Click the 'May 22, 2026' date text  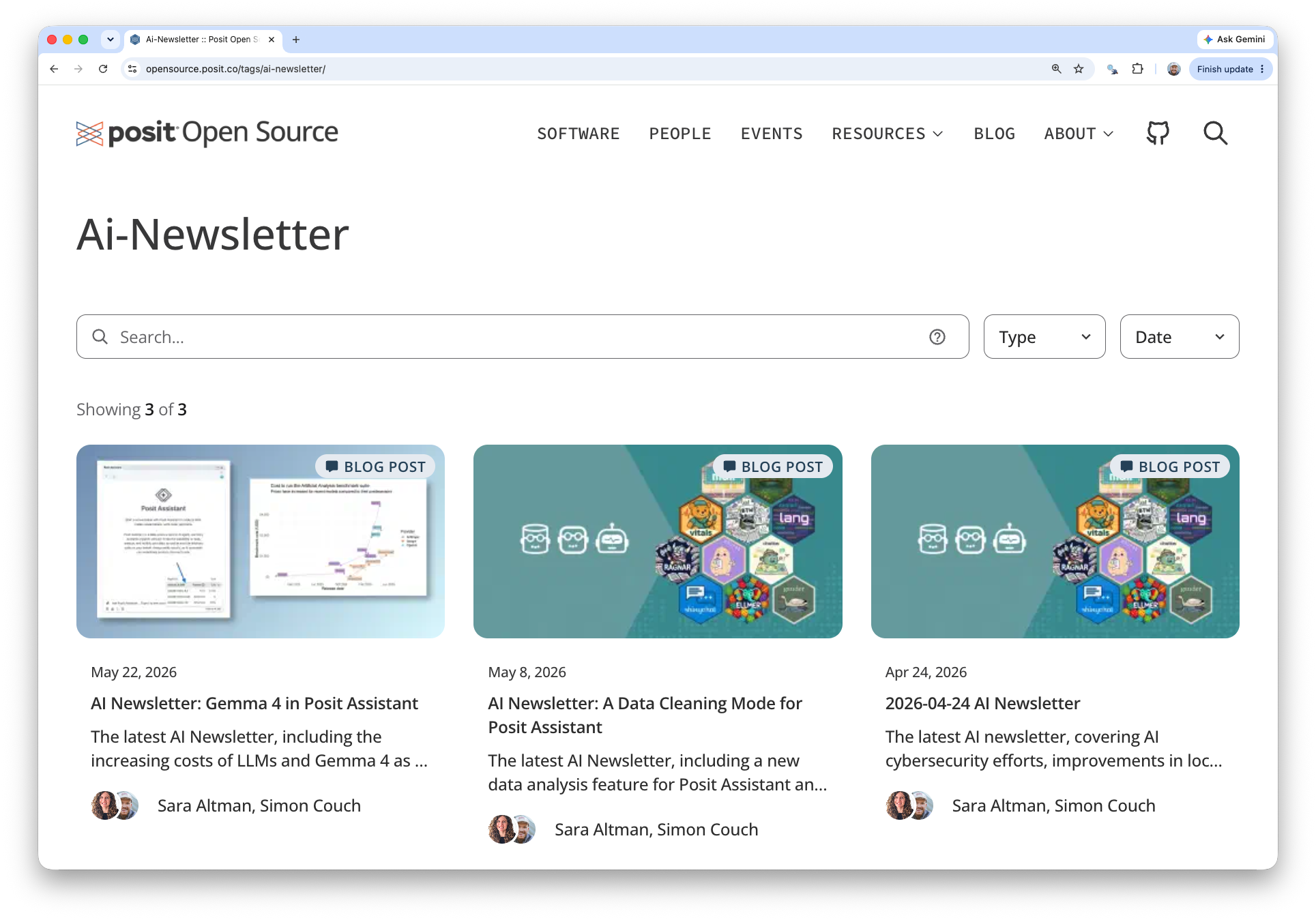point(134,672)
